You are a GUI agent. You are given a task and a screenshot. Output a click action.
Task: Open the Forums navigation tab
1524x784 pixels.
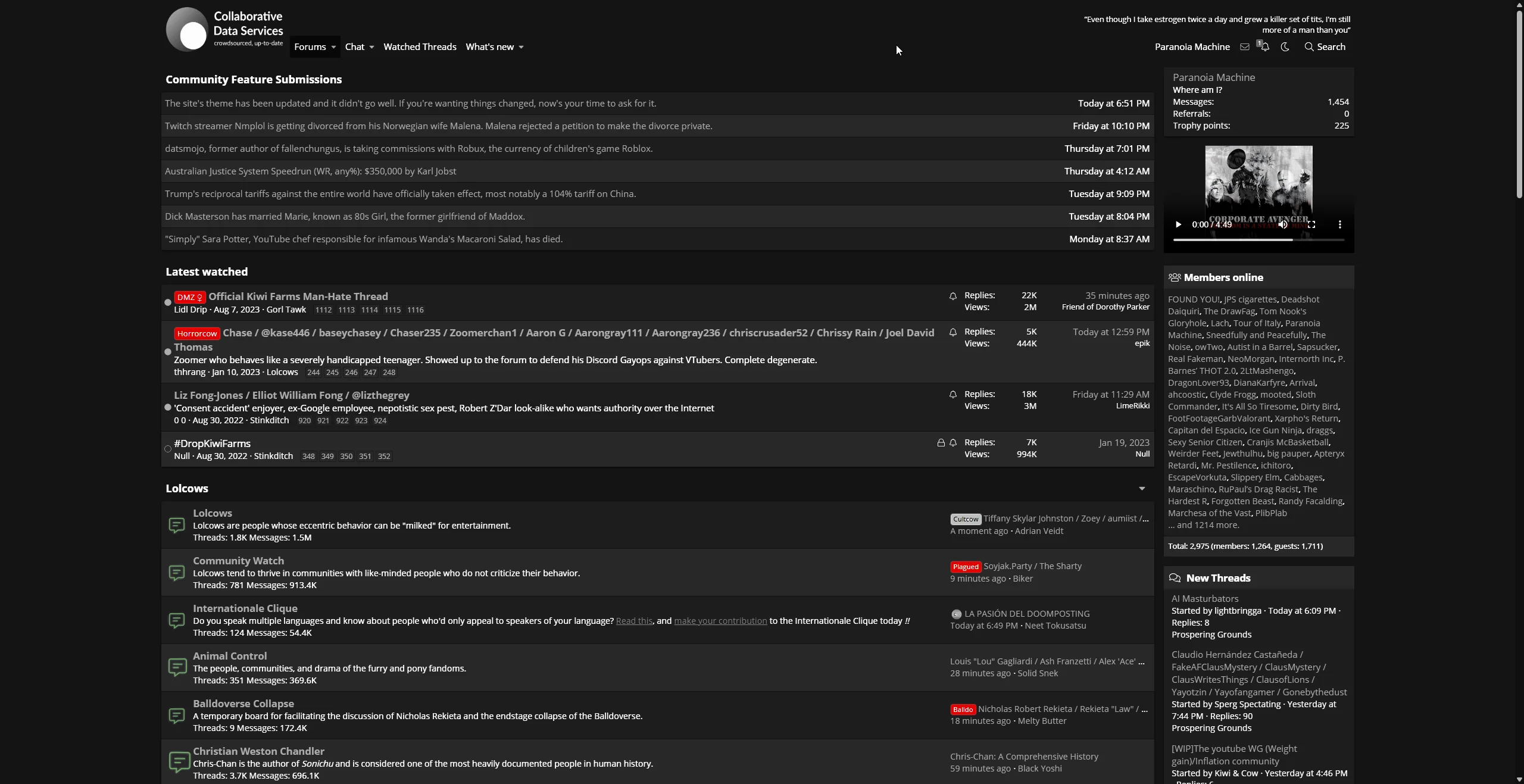click(310, 47)
